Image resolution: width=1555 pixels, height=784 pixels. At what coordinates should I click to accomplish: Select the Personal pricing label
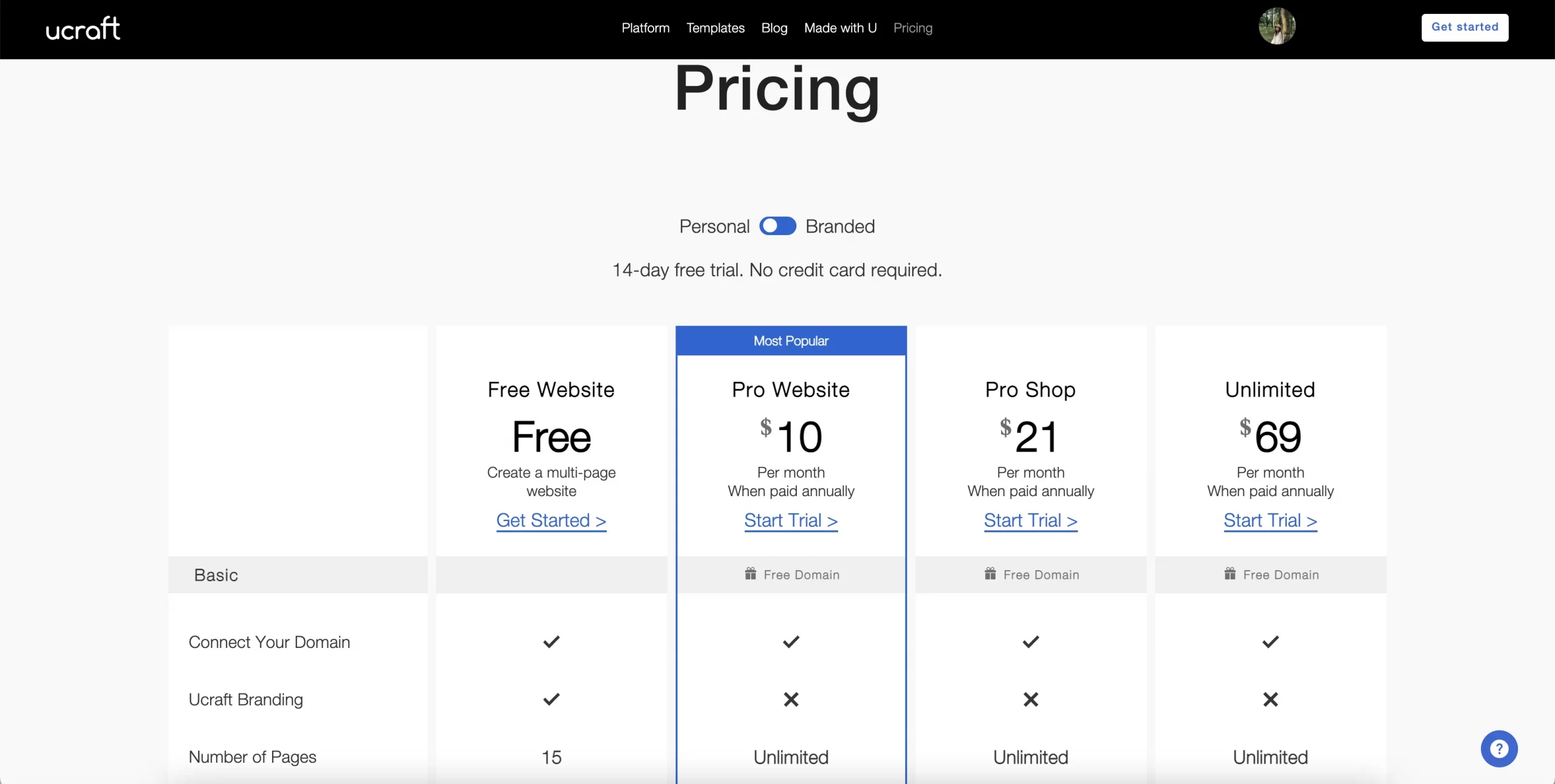[x=714, y=227]
